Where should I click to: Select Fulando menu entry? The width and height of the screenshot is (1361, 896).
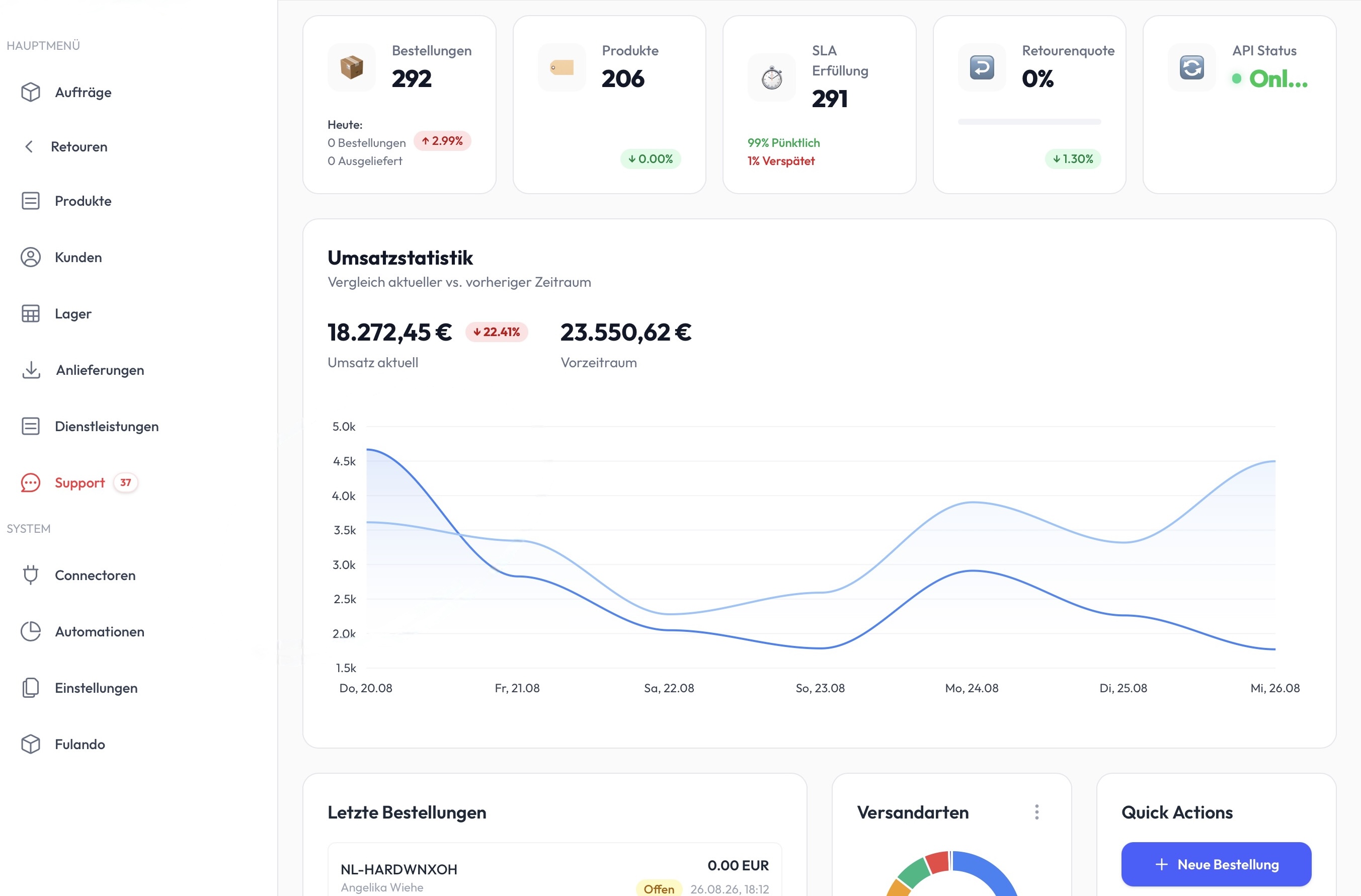(x=79, y=744)
